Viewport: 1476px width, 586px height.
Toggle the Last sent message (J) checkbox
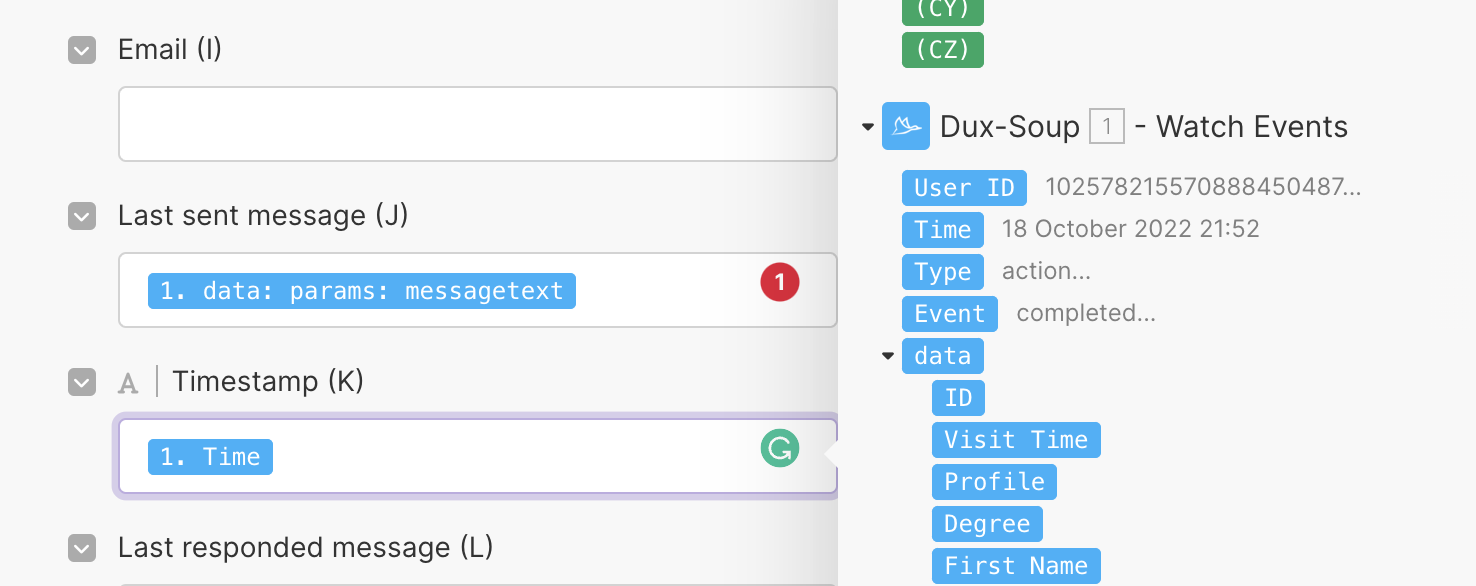[x=81, y=216]
